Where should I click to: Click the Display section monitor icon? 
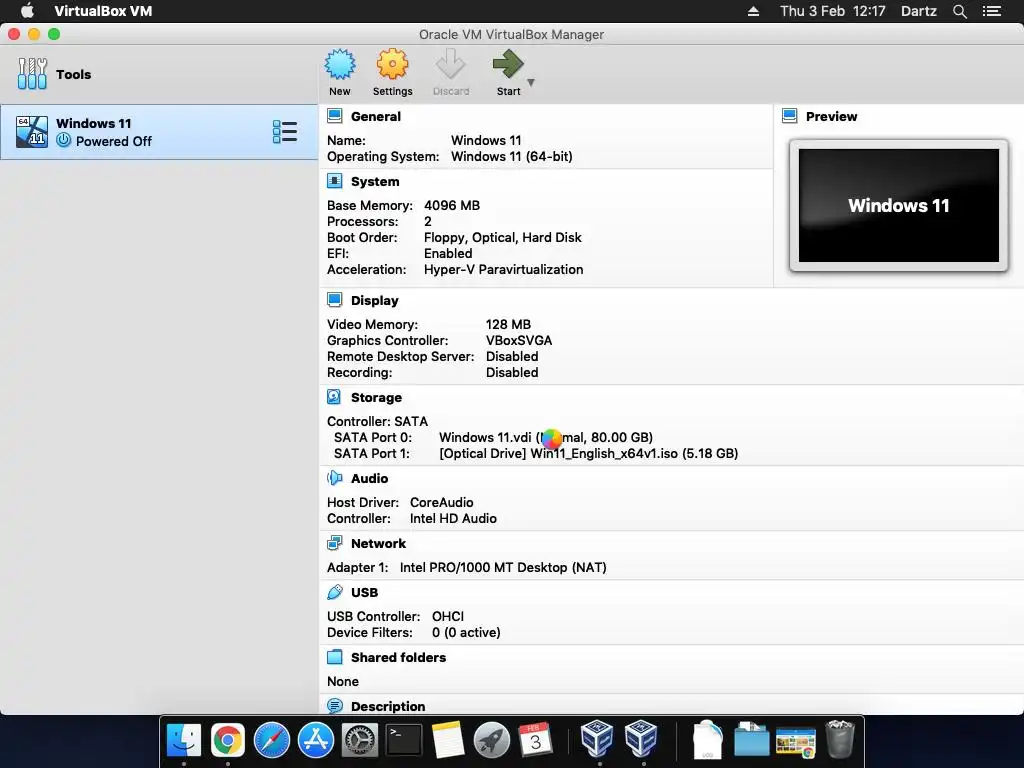tap(334, 300)
